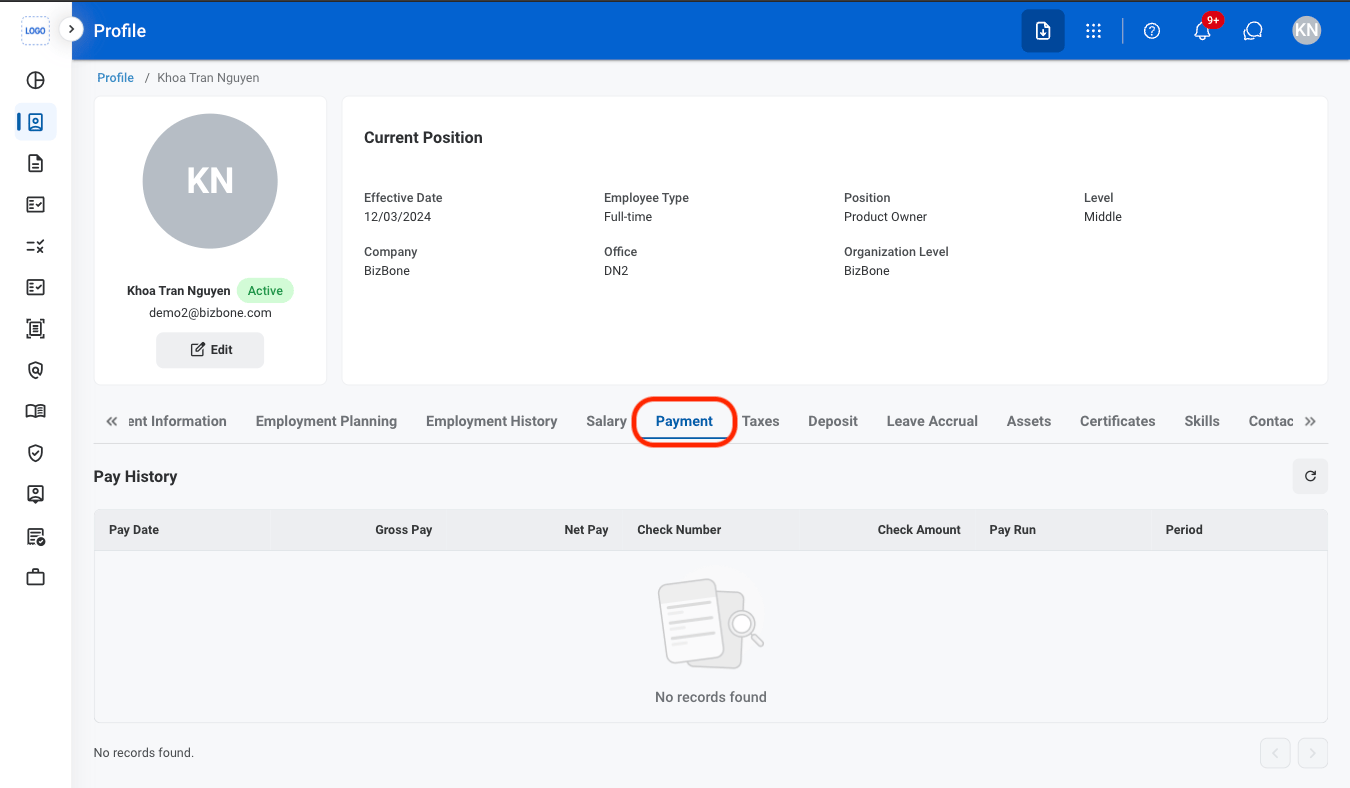Open the document with check badge sidebar icon
Image resolution: width=1350 pixels, height=788 pixels.
(x=35, y=536)
